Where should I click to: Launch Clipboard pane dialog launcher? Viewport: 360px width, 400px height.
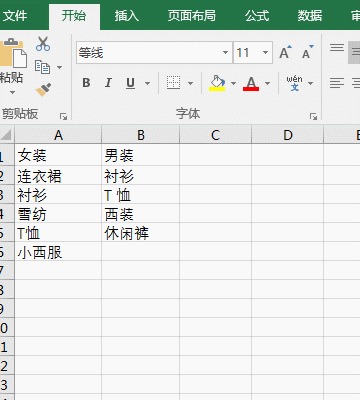(x=63, y=116)
